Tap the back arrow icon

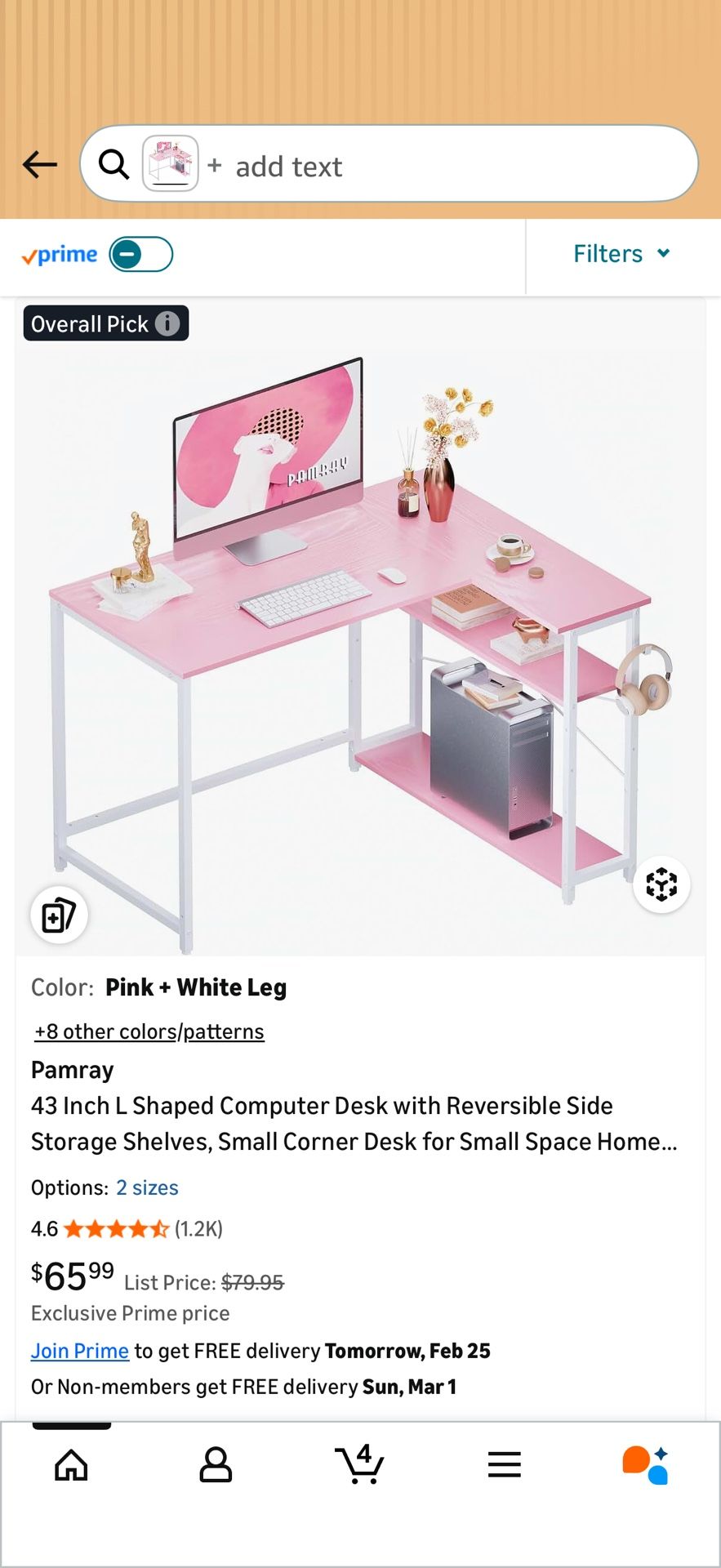39,165
